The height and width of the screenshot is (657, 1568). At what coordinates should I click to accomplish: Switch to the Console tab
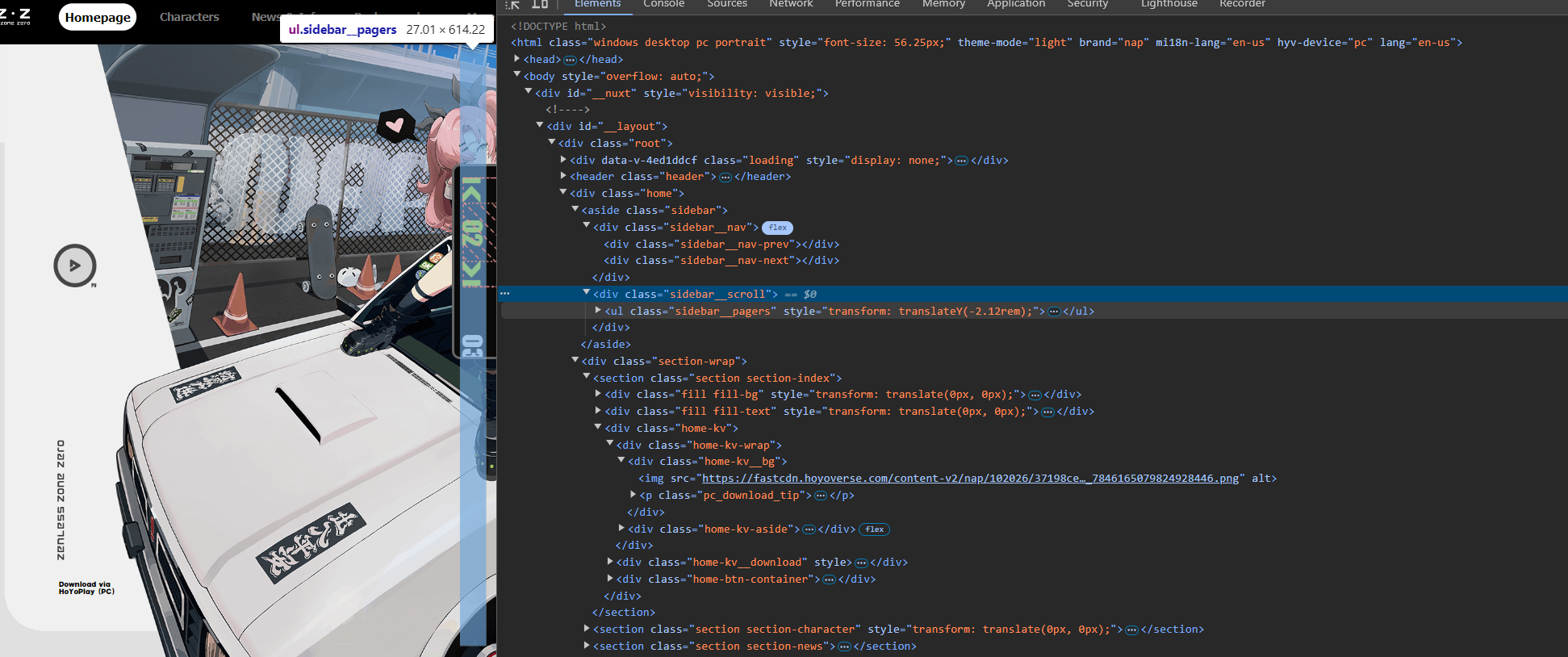[663, 5]
